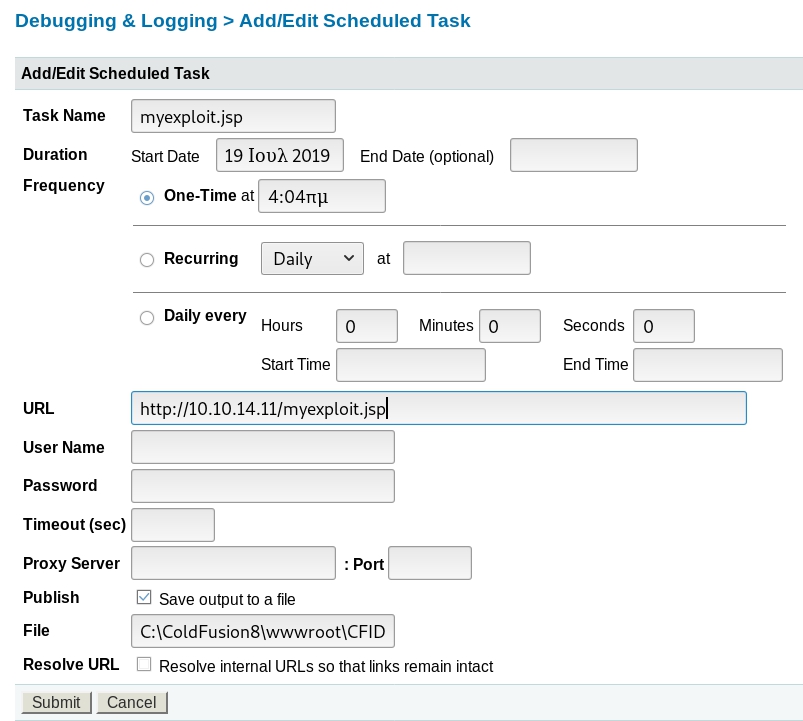Viewport: 803px width, 721px height.
Task: Click the One-Time label text
Action: pos(200,195)
